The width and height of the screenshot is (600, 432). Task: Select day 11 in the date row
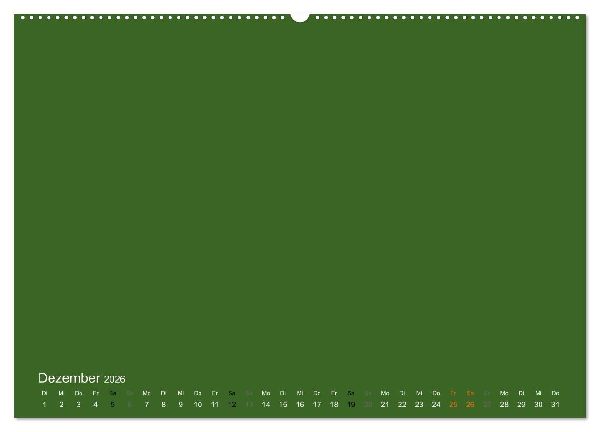tap(215, 404)
